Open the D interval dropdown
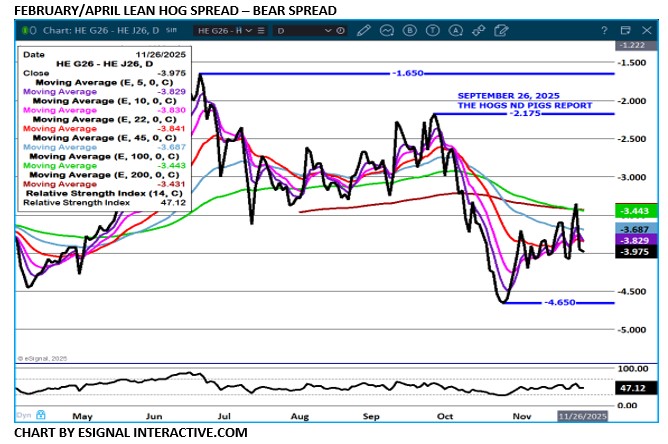Screen dimensions: 668x444 (329, 32)
